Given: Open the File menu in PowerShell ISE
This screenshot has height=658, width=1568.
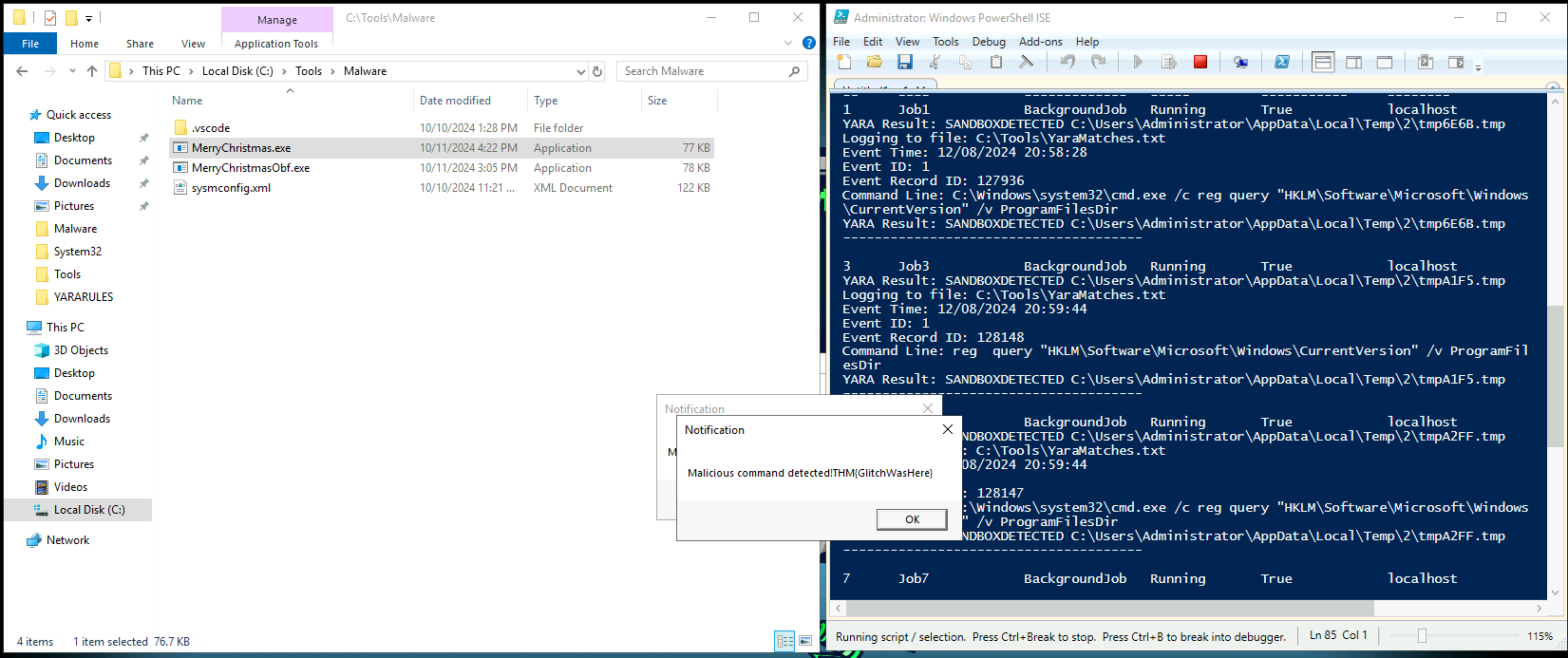Looking at the screenshot, I should [x=841, y=42].
